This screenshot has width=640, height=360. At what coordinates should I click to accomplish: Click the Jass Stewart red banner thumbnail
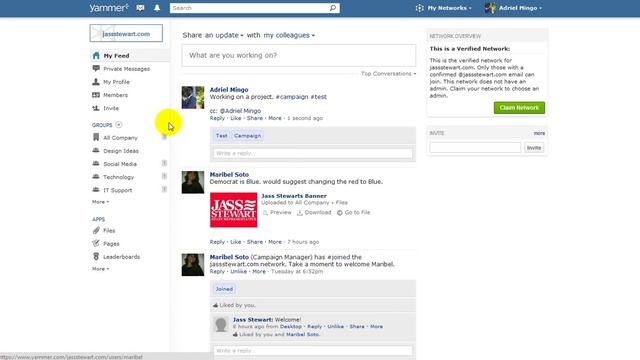pyautogui.click(x=233, y=210)
